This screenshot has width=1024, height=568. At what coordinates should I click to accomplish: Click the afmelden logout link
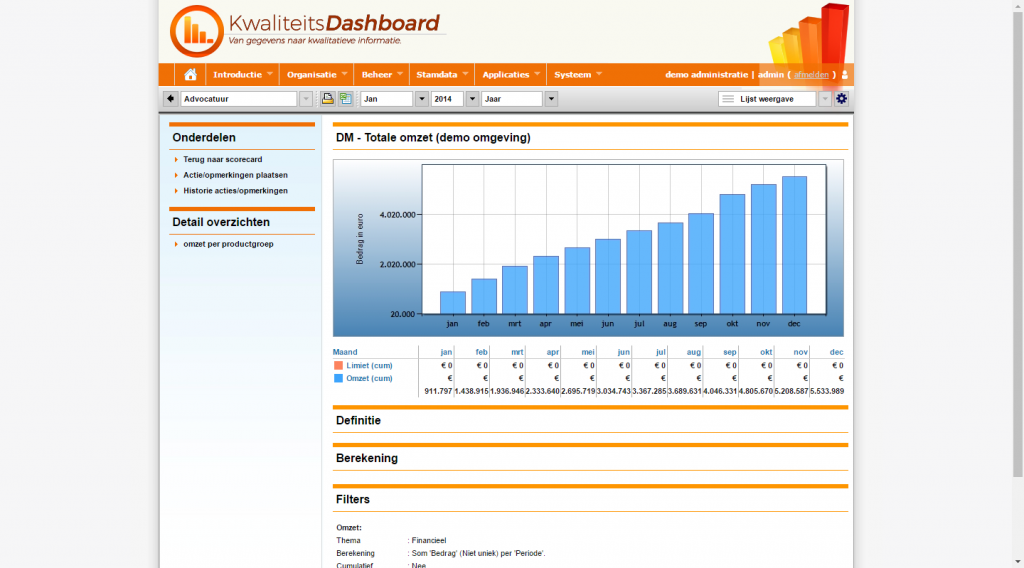coord(811,75)
